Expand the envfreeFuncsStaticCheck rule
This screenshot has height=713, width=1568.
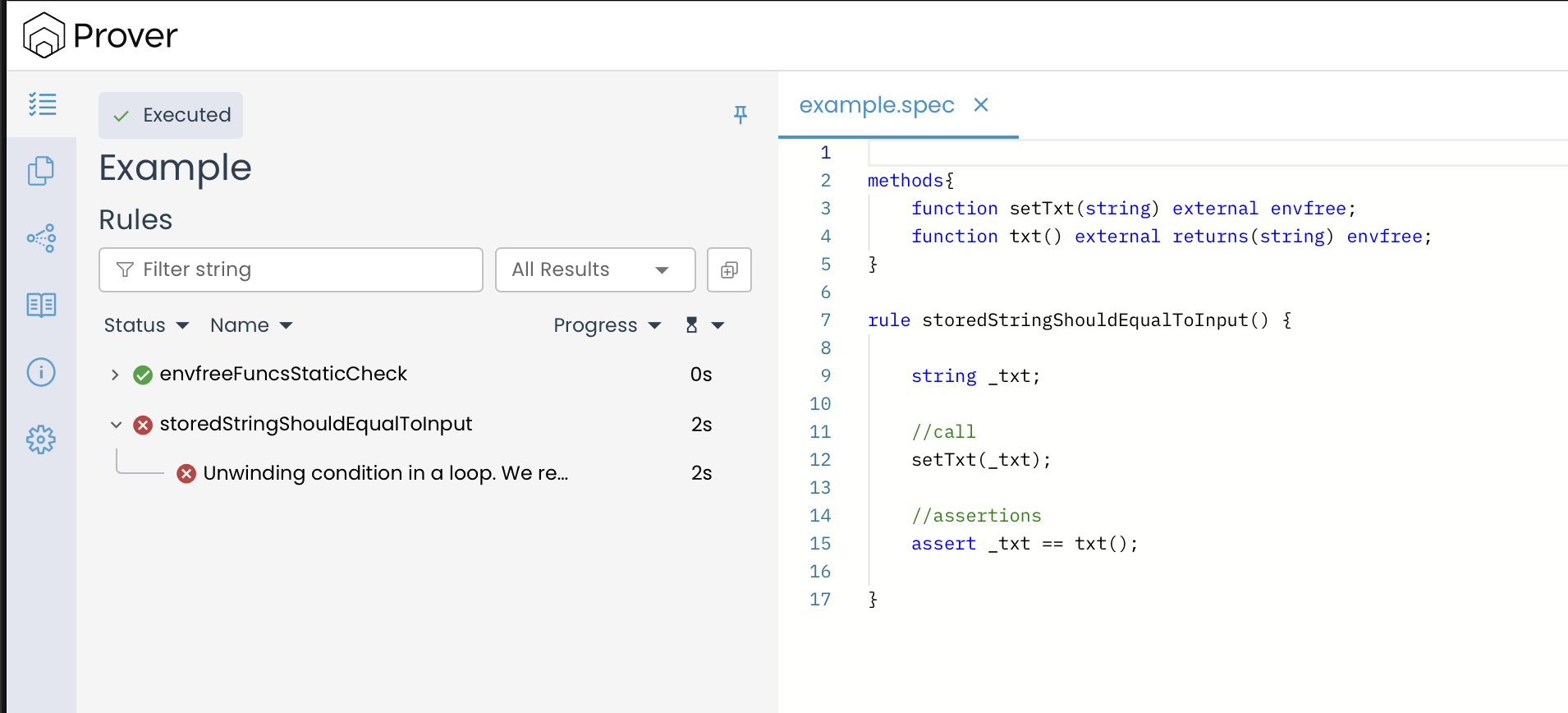[x=115, y=375]
